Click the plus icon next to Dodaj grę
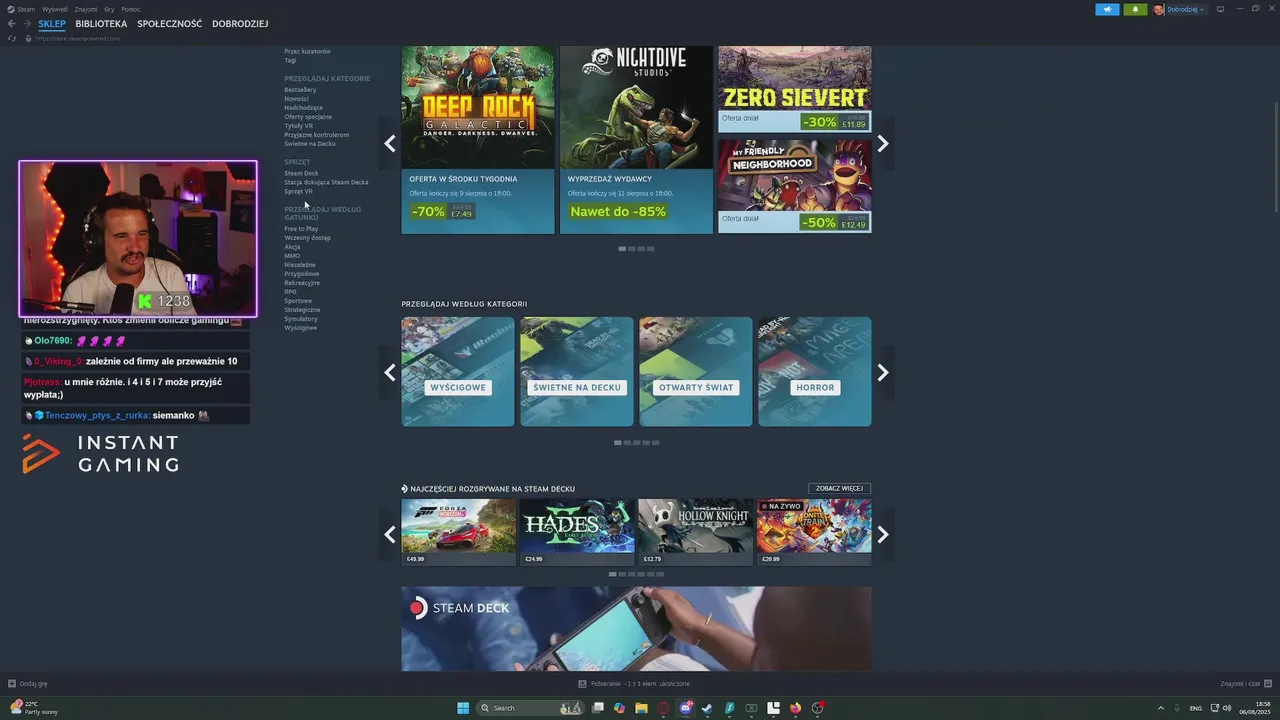 12,684
